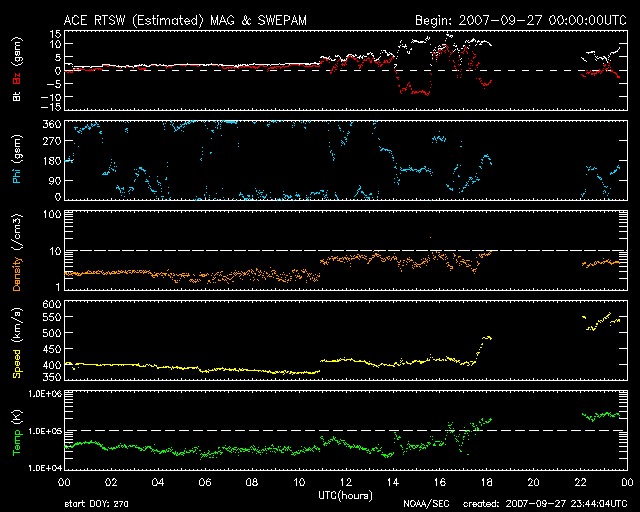640x512 pixels.
Task: Click the 1.0E+04 tick label on the Temp axis
Action: (45, 467)
